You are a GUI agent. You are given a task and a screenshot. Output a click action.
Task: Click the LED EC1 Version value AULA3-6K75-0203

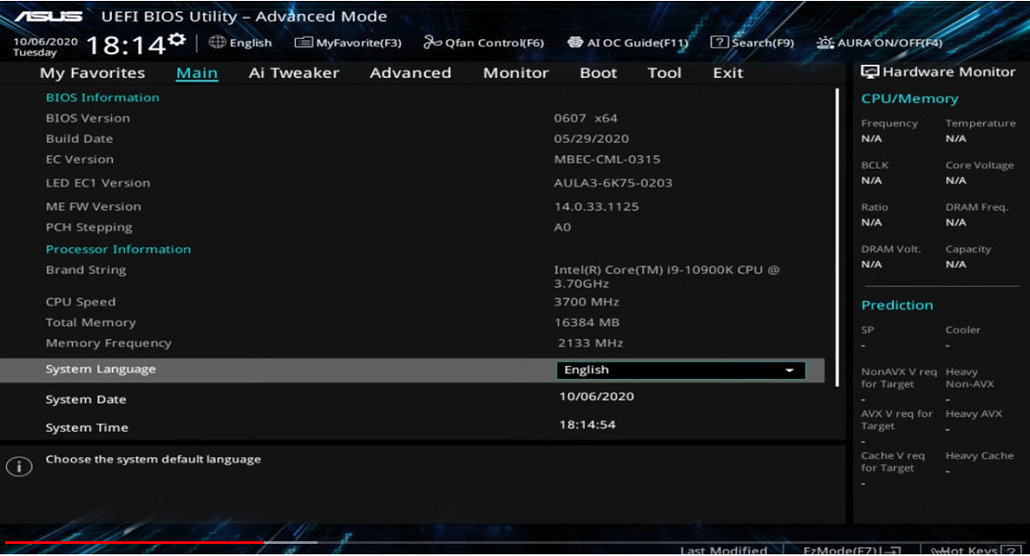613,183
